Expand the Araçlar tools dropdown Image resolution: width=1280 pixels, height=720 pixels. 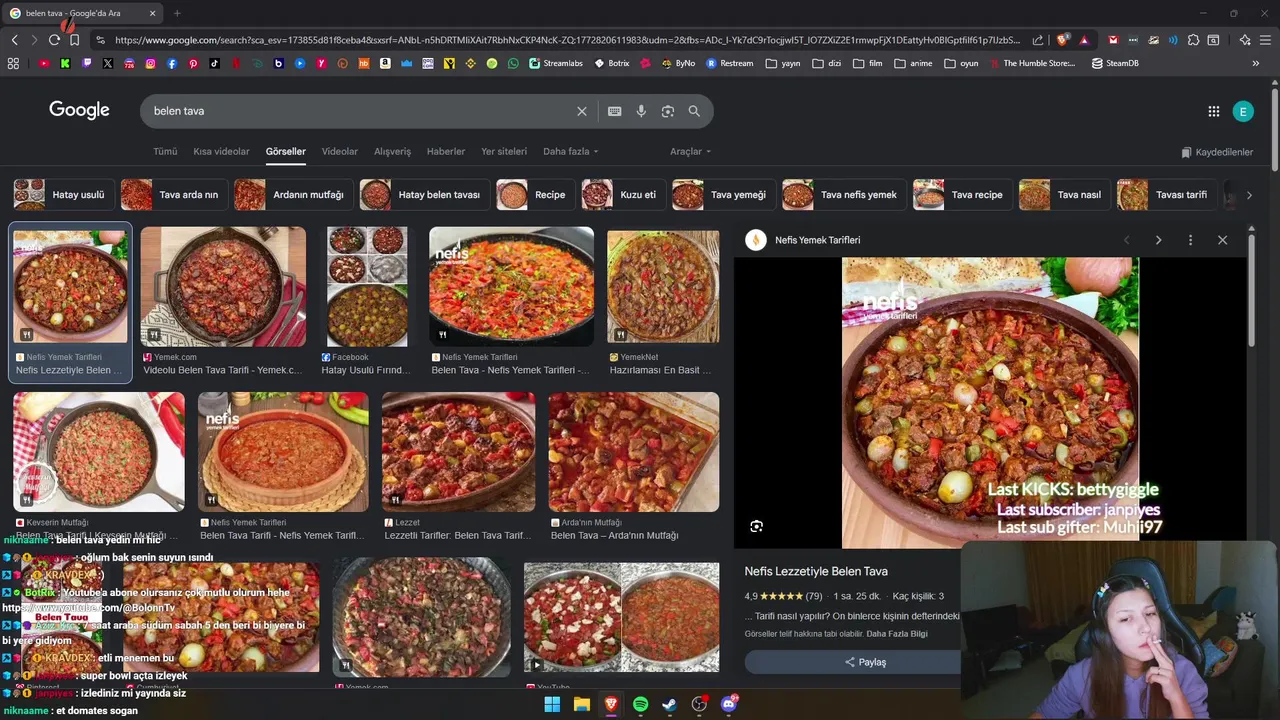690,151
